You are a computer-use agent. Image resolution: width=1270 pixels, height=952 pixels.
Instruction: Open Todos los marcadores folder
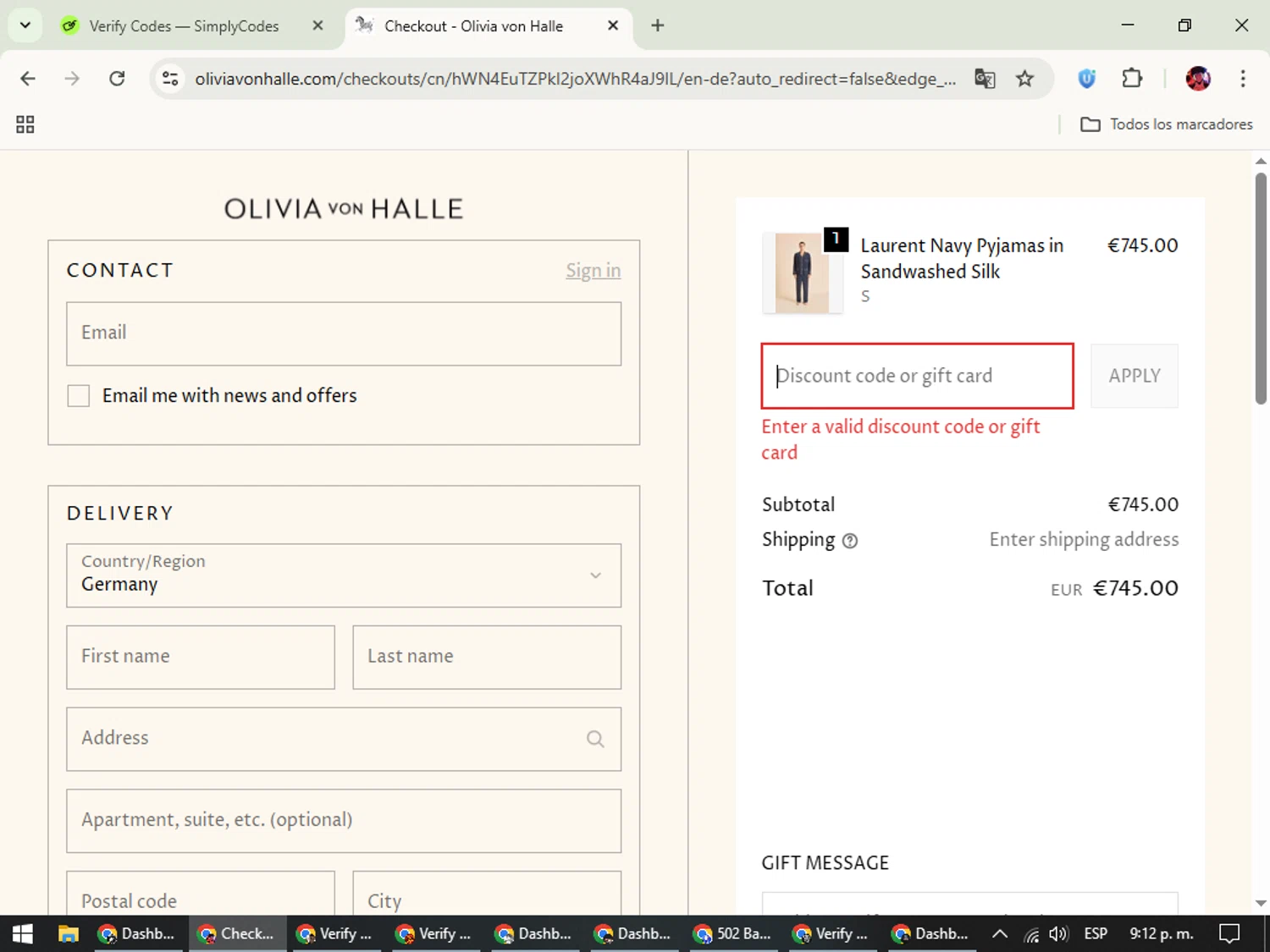click(x=1167, y=124)
